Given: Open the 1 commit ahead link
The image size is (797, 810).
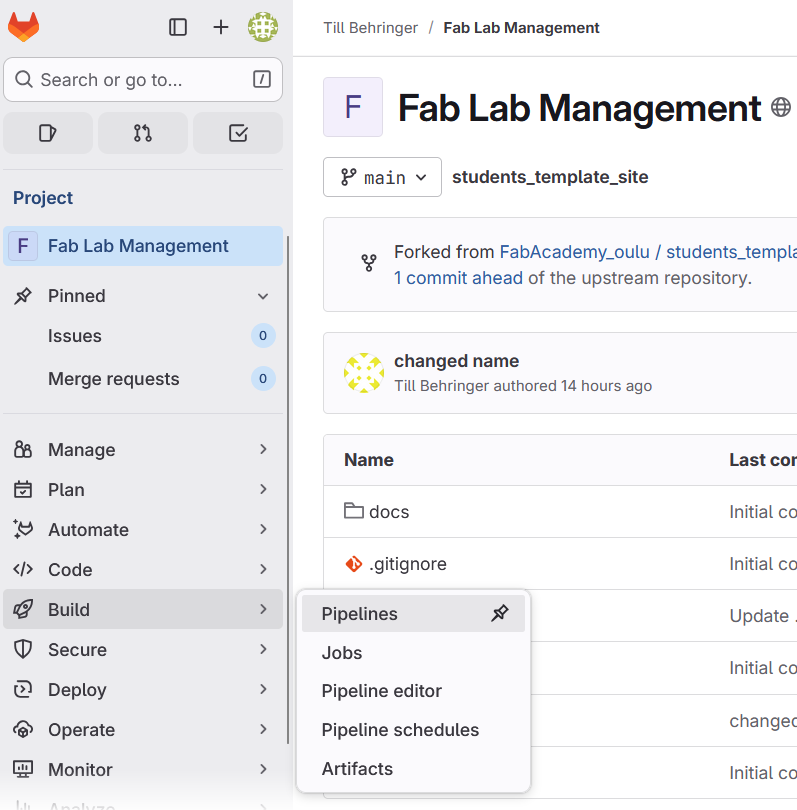Looking at the screenshot, I should pos(458,278).
